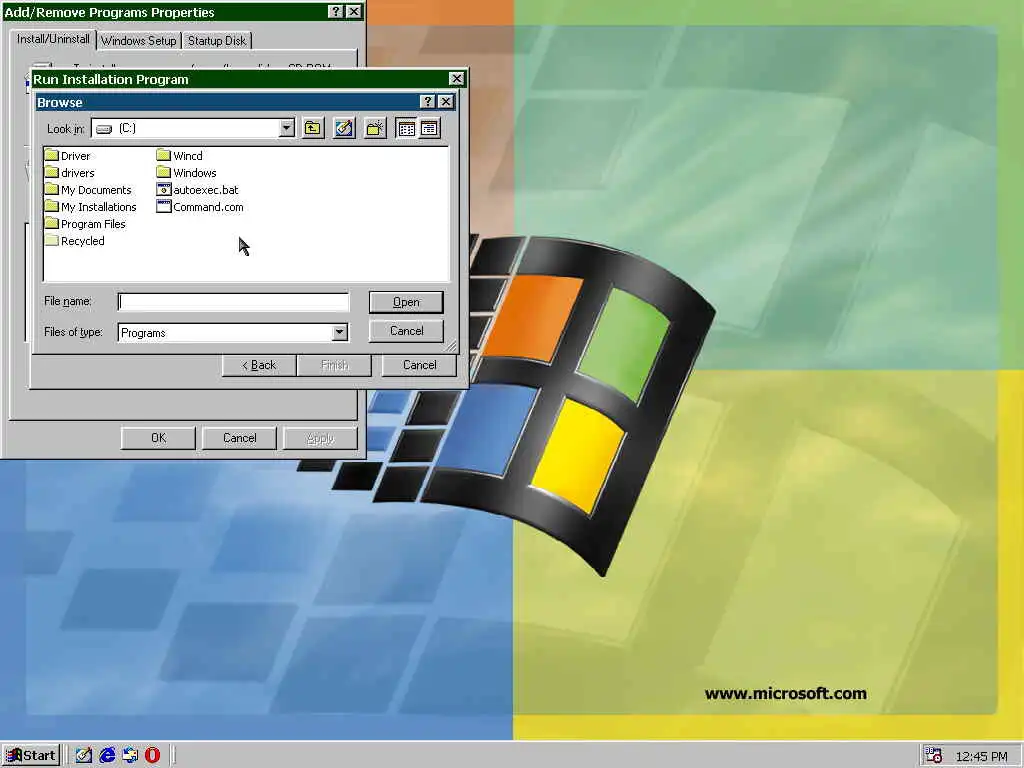Click OK in Add/Remove Programs Properties
The width and height of the screenshot is (1024, 768).
(159, 438)
